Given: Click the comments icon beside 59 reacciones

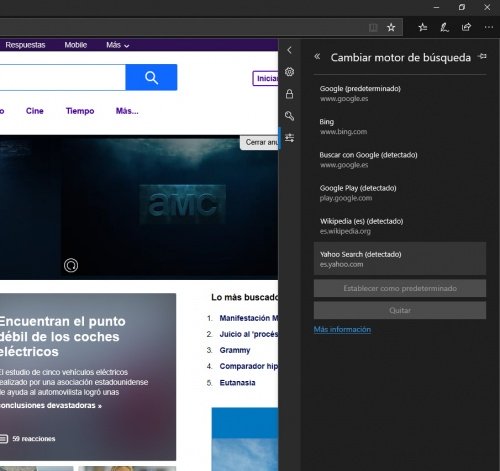Looking at the screenshot, I should (x=4, y=439).
